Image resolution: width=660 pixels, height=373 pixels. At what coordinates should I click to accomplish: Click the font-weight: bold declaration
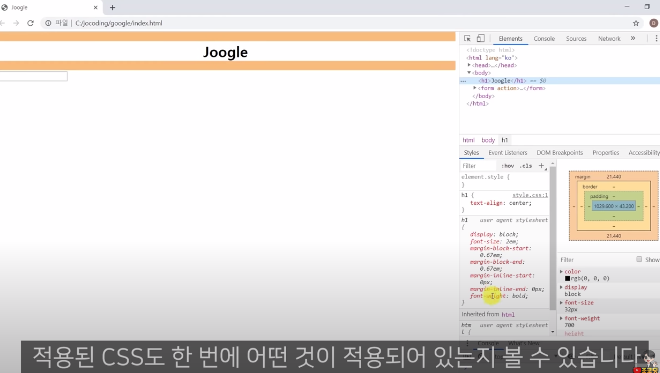coord(499,296)
